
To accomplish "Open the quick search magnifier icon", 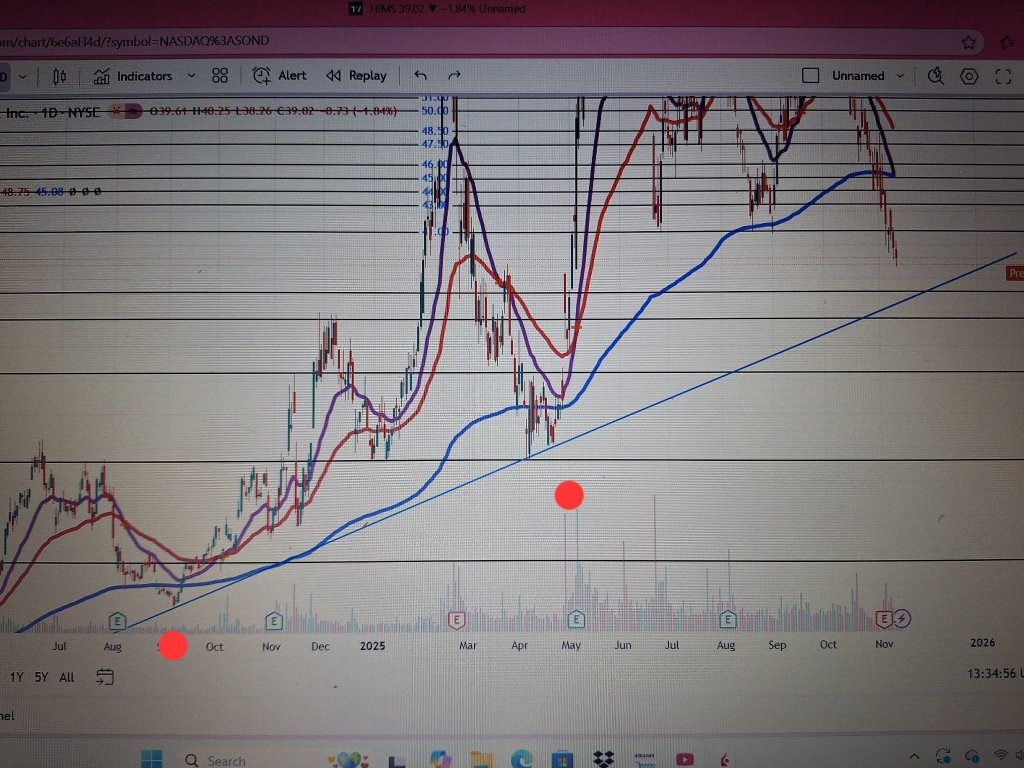I will (x=936, y=76).
